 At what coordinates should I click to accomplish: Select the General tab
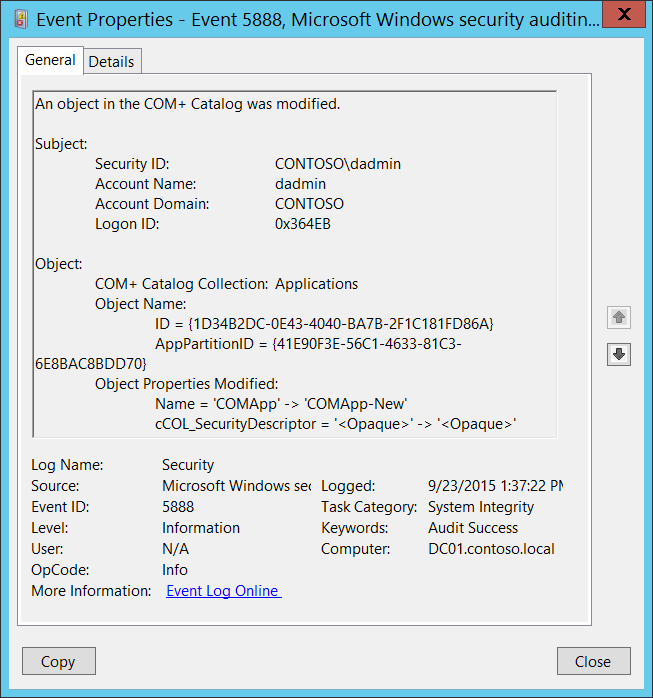50,60
